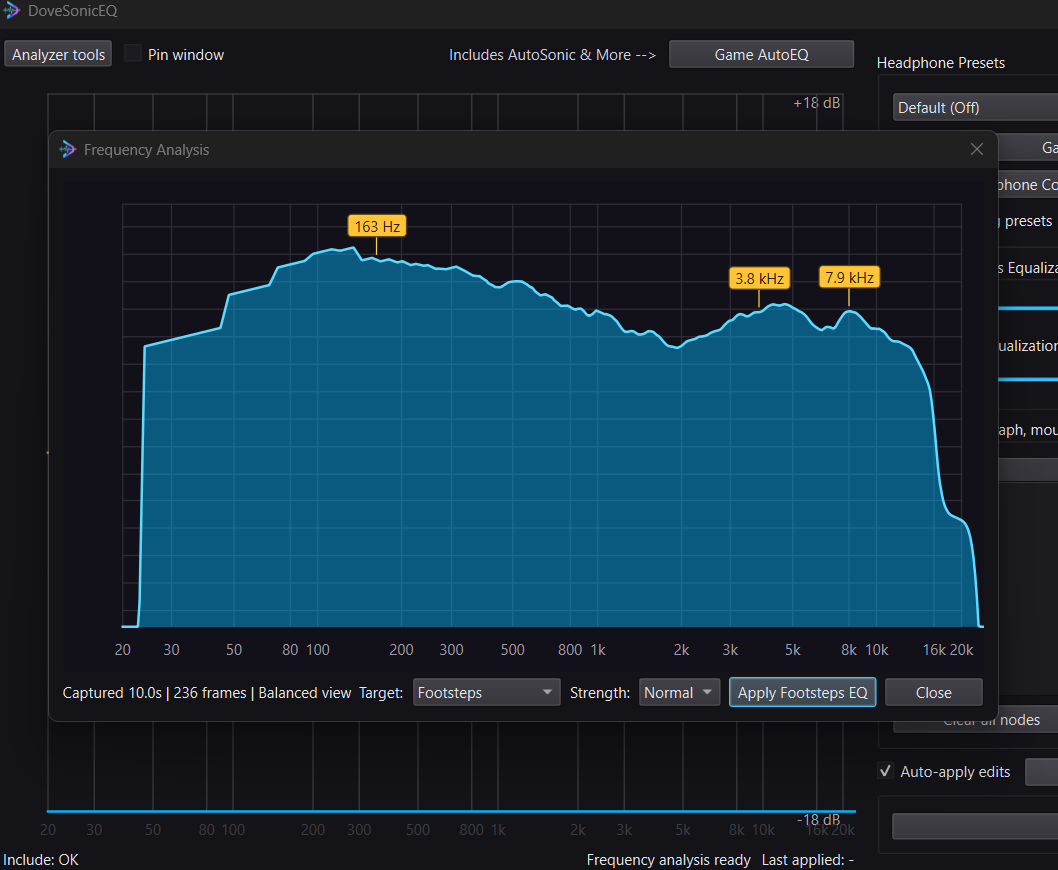Screen dimensions: 1058x870
Task: Toggle the Pin window checkbox
Action: pyautogui.click(x=133, y=54)
